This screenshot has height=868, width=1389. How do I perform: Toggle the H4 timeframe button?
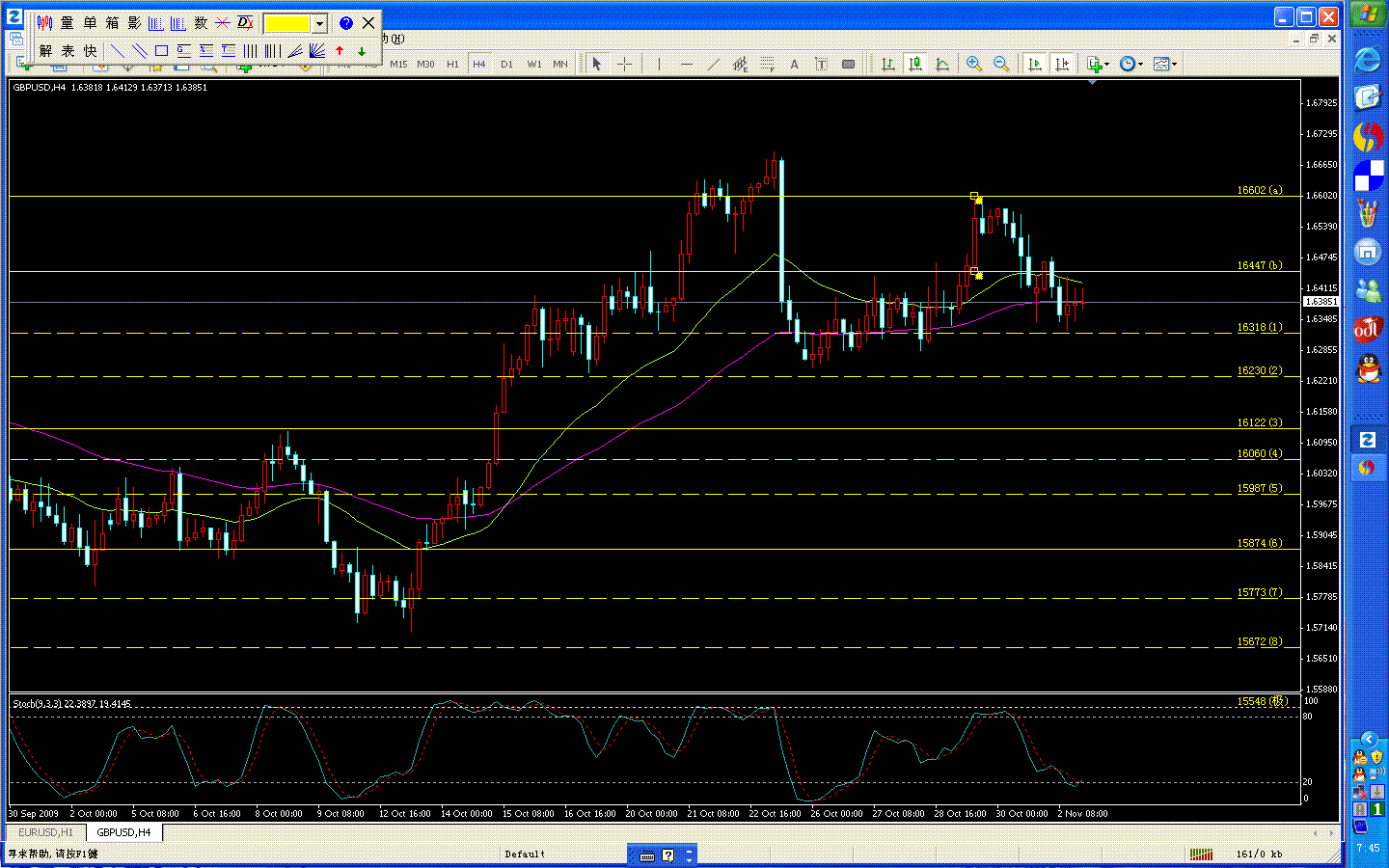point(479,65)
